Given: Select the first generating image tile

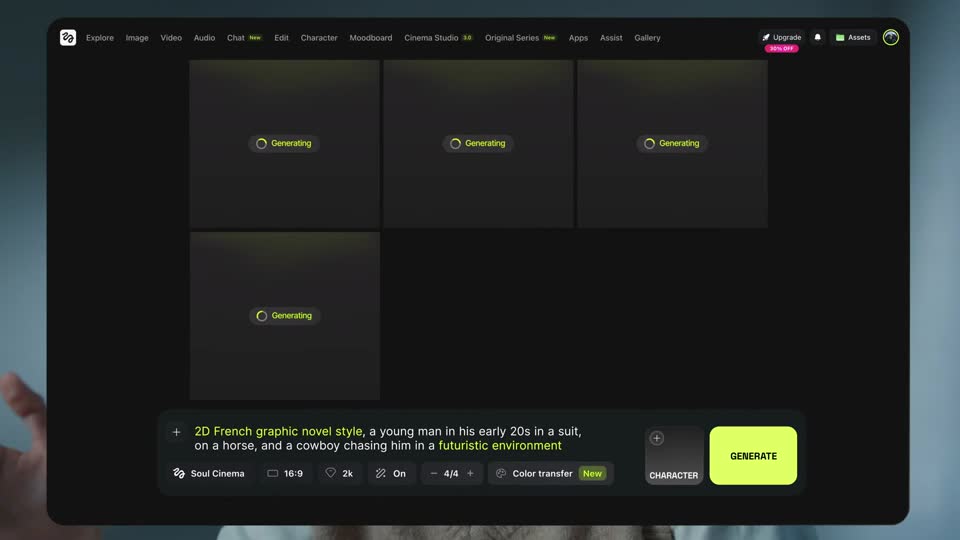Looking at the screenshot, I should 284,143.
